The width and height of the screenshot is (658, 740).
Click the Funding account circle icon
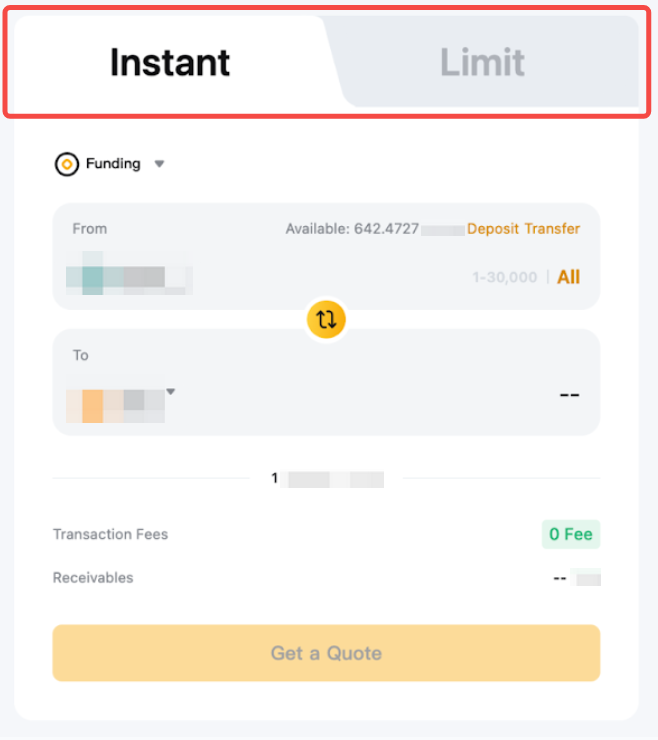tap(67, 164)
